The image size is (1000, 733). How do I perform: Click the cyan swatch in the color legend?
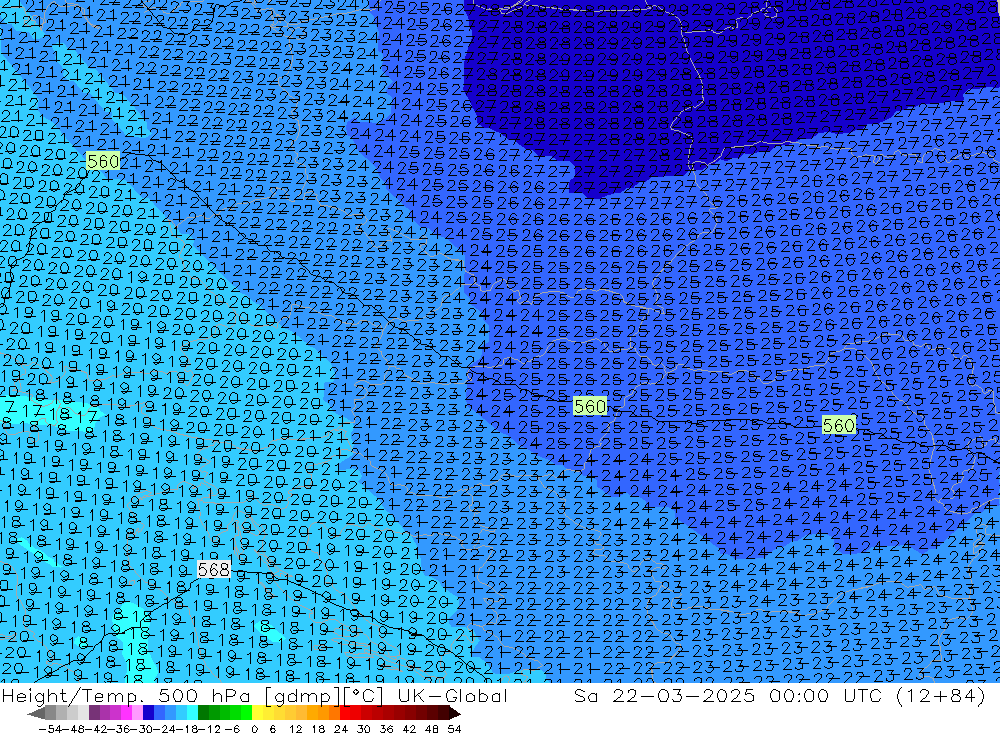[192, 714]
